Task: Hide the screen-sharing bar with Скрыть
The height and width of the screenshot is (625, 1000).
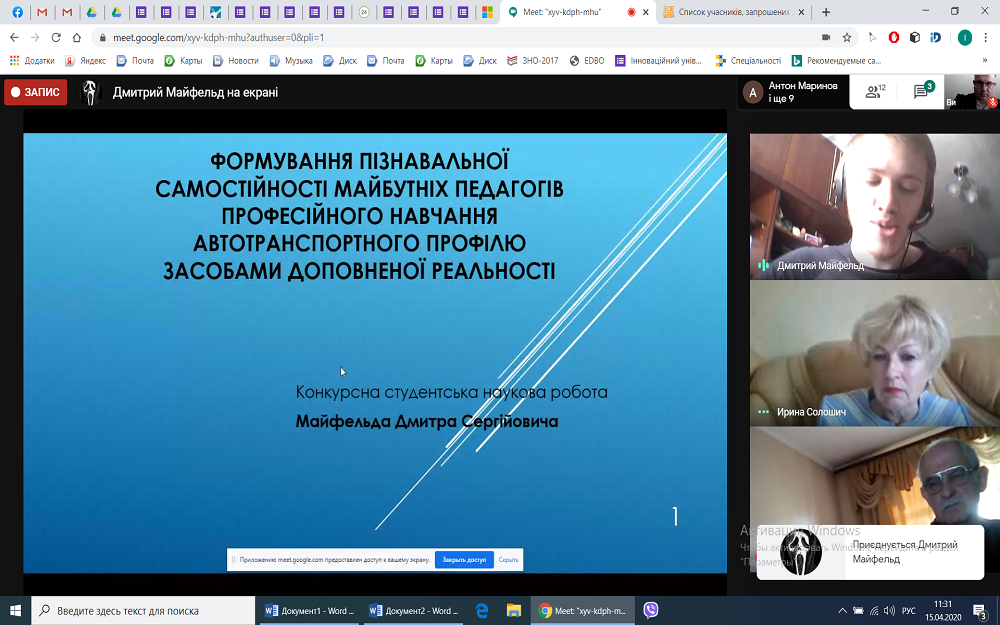Action: (508, 558)
